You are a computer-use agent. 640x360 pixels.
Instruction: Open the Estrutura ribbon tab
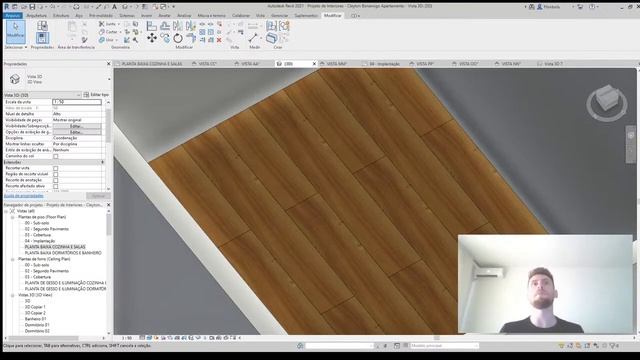pyautogui.click(x=61, y=16)
